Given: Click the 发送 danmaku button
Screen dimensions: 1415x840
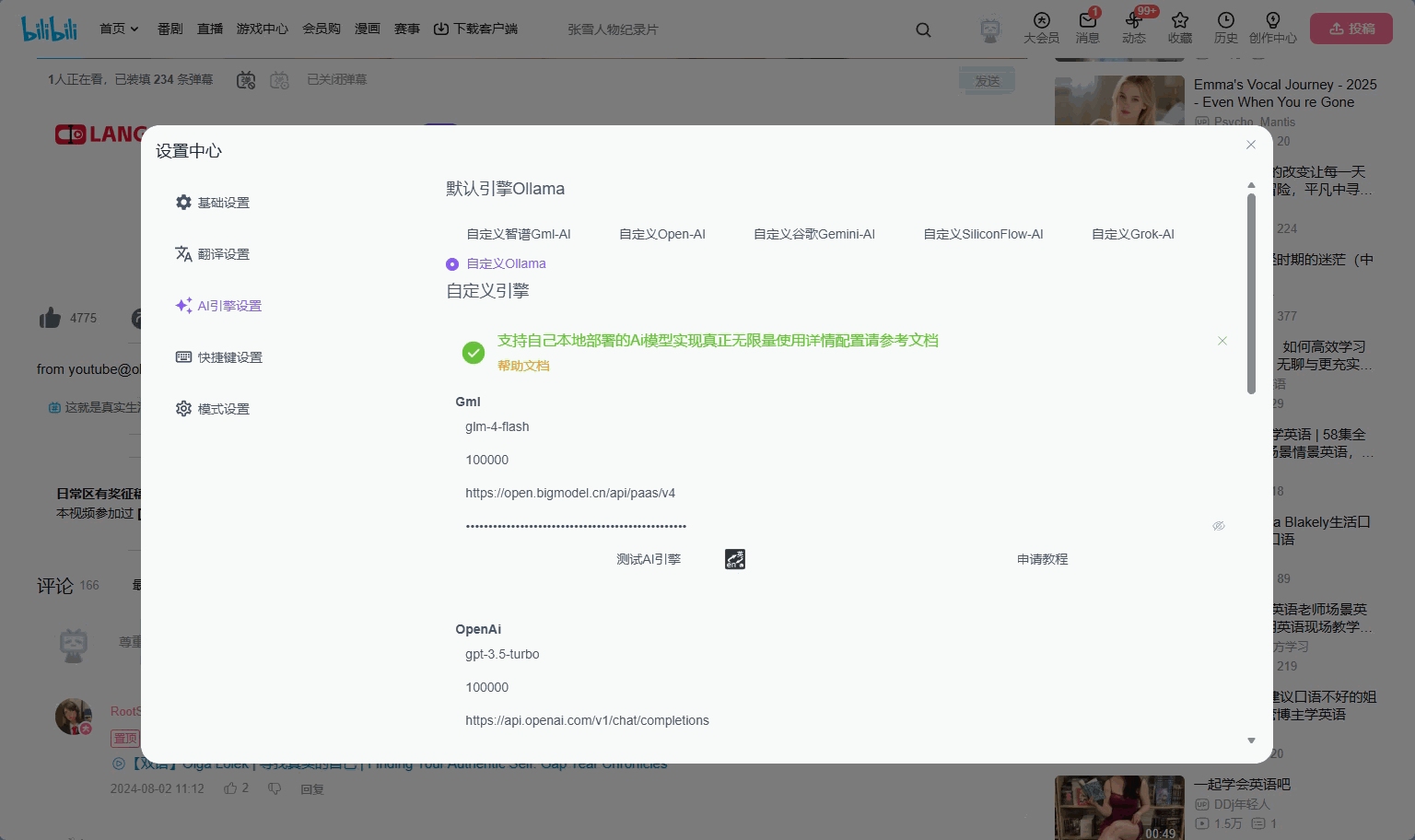Looking at the screenshot, I should point(988,81).
